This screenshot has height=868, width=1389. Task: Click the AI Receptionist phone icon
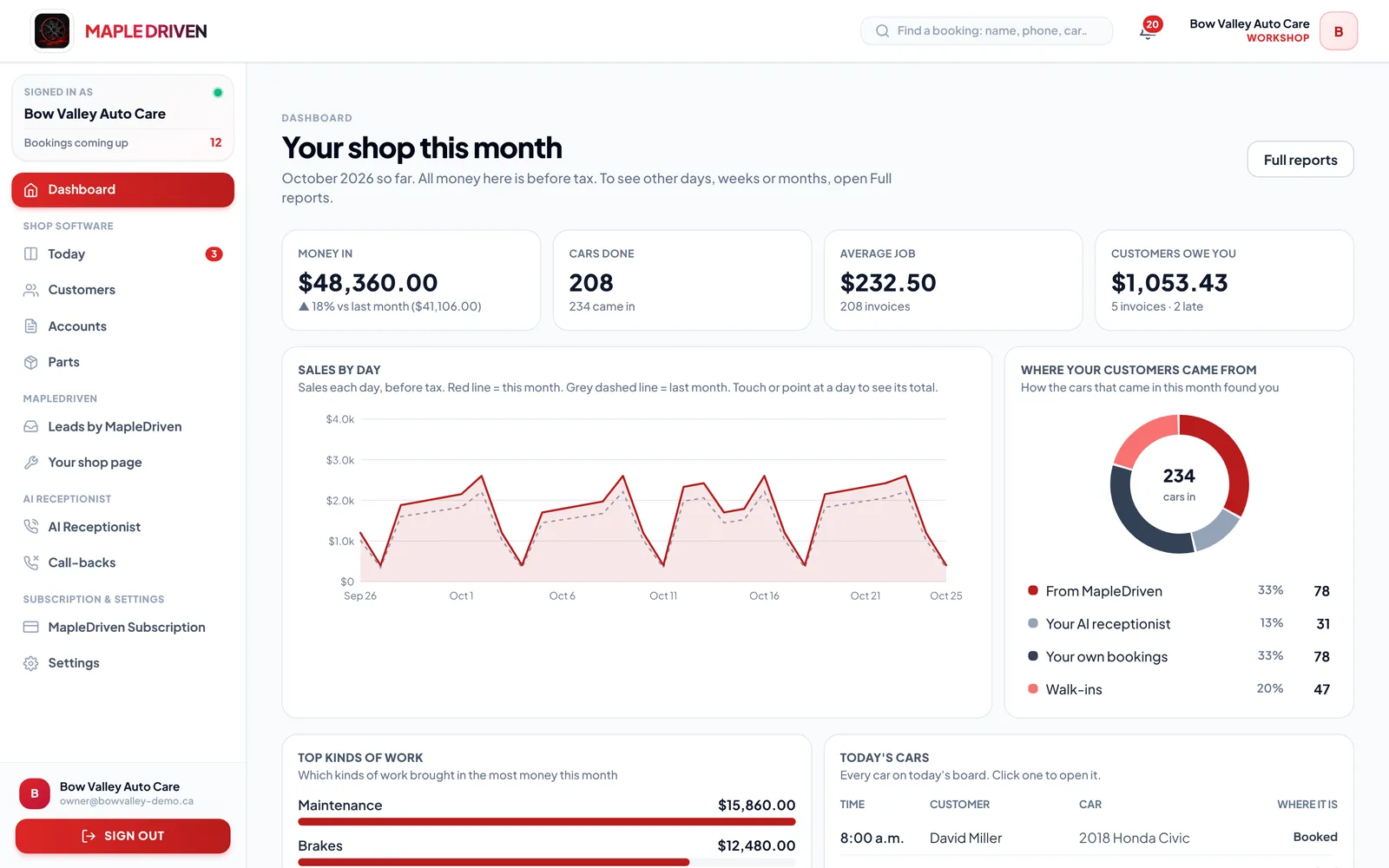coord(31,527)
